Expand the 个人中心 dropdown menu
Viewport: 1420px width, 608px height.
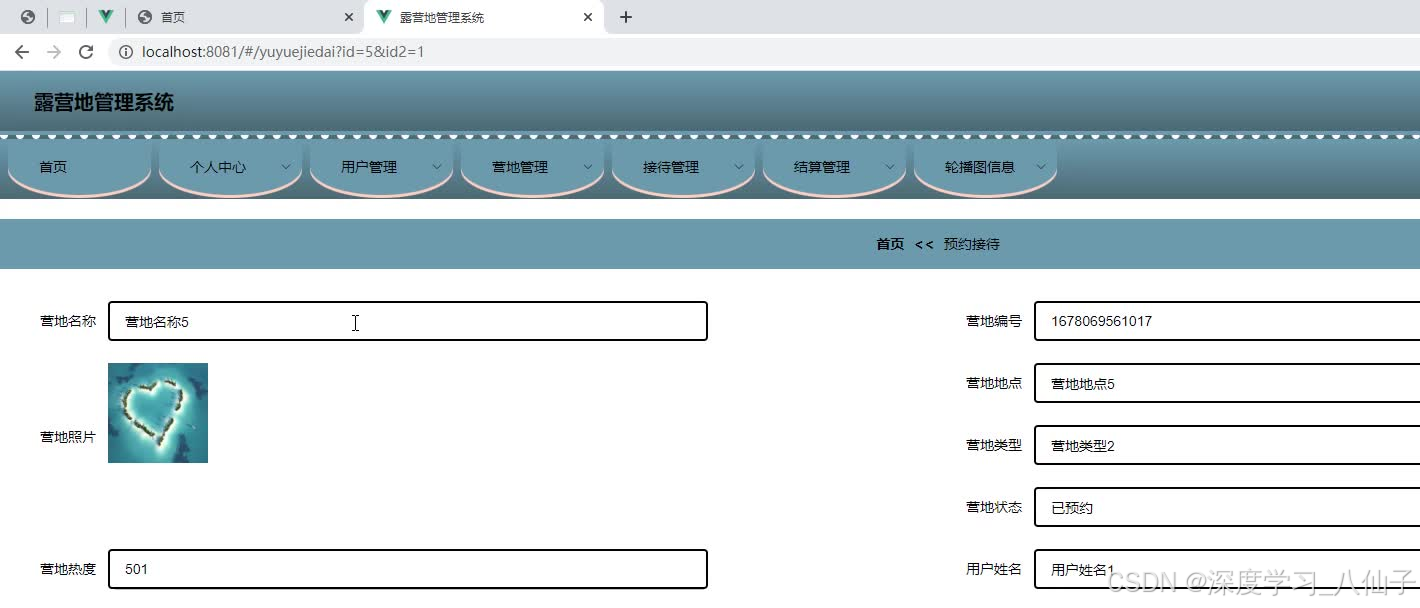tap(230, 167)
